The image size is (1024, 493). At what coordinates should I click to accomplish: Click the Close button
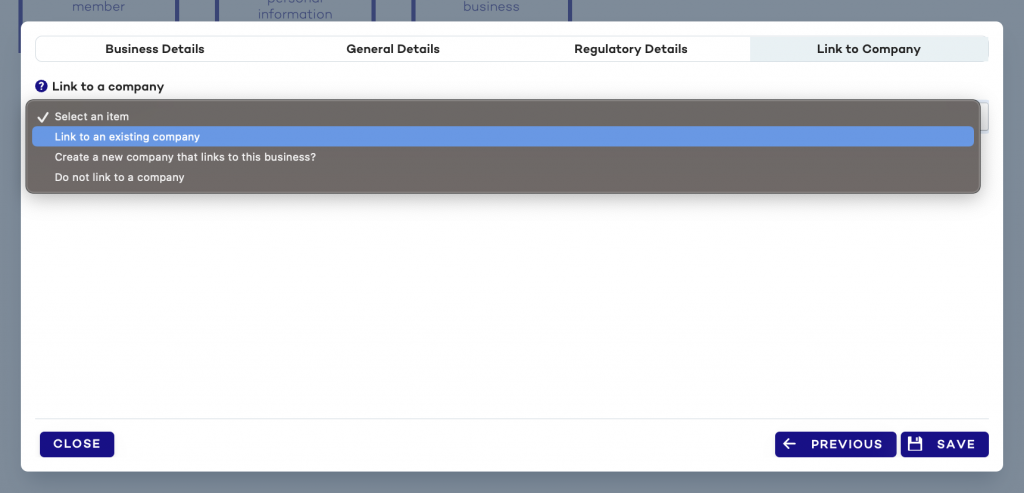(77, 444)
